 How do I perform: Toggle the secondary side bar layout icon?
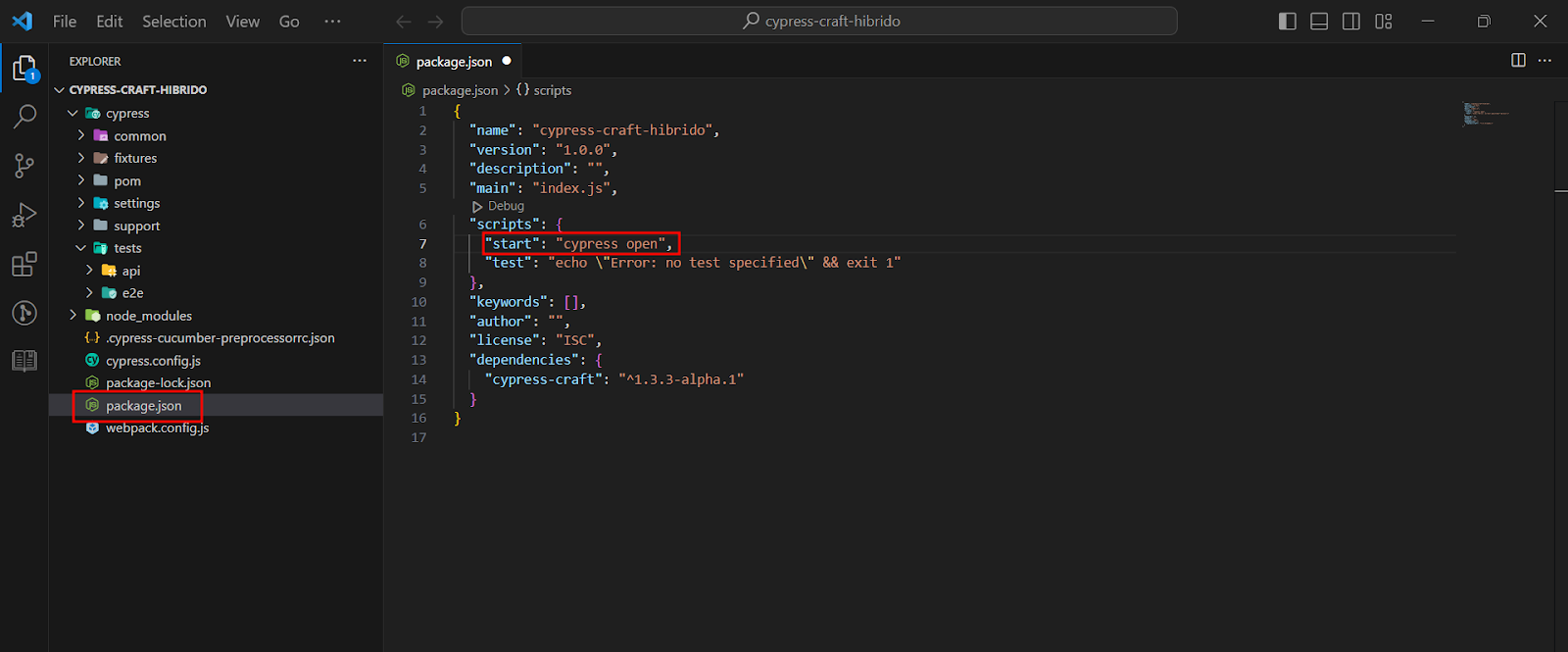1351,21
